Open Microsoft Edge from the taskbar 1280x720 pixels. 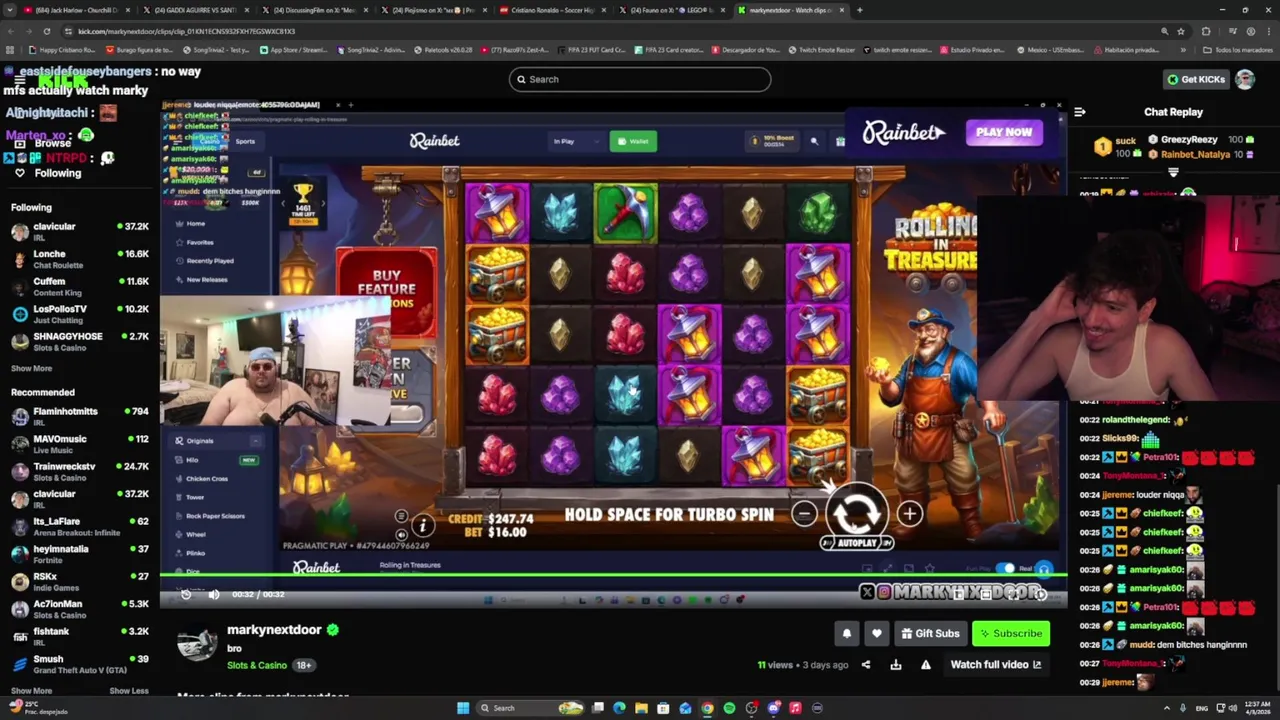point(619,708)
